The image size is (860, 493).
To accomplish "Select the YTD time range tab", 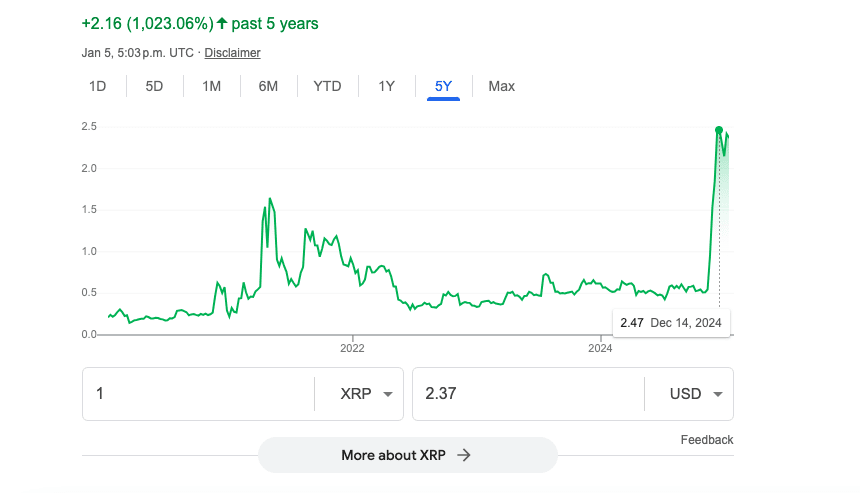I will point(327,86).
